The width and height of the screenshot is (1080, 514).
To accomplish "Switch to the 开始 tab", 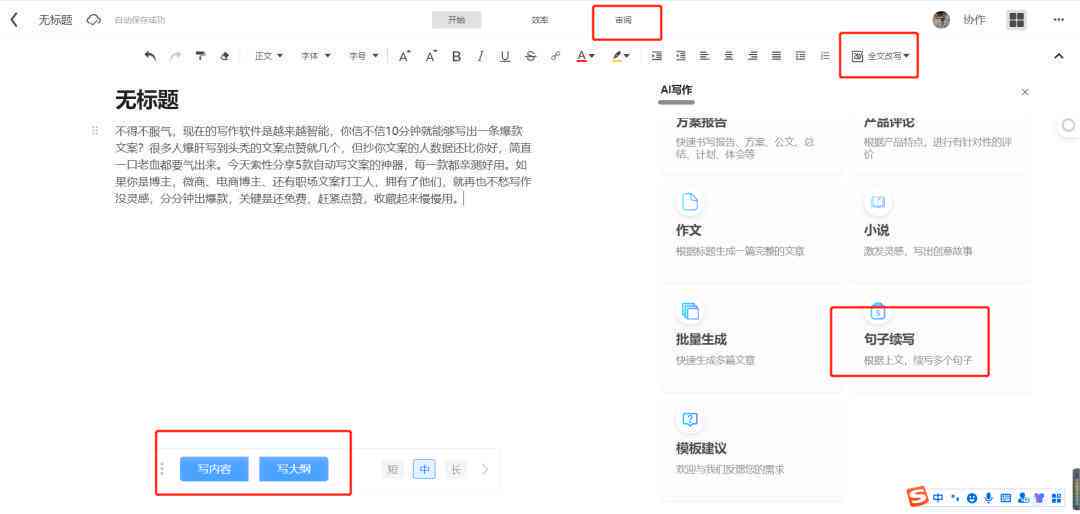I will click(x=457, y=20).
